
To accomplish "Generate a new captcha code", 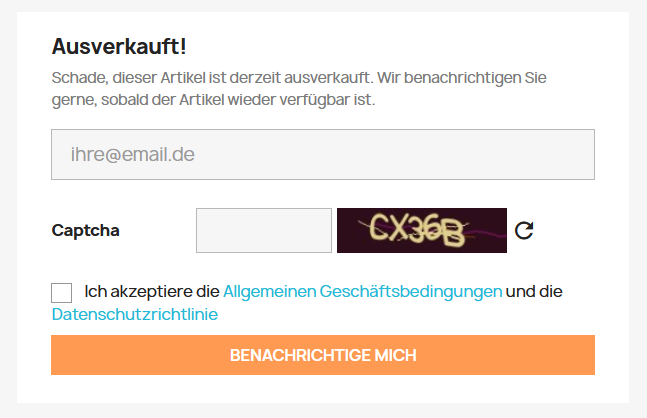I will tap(524, 231).
